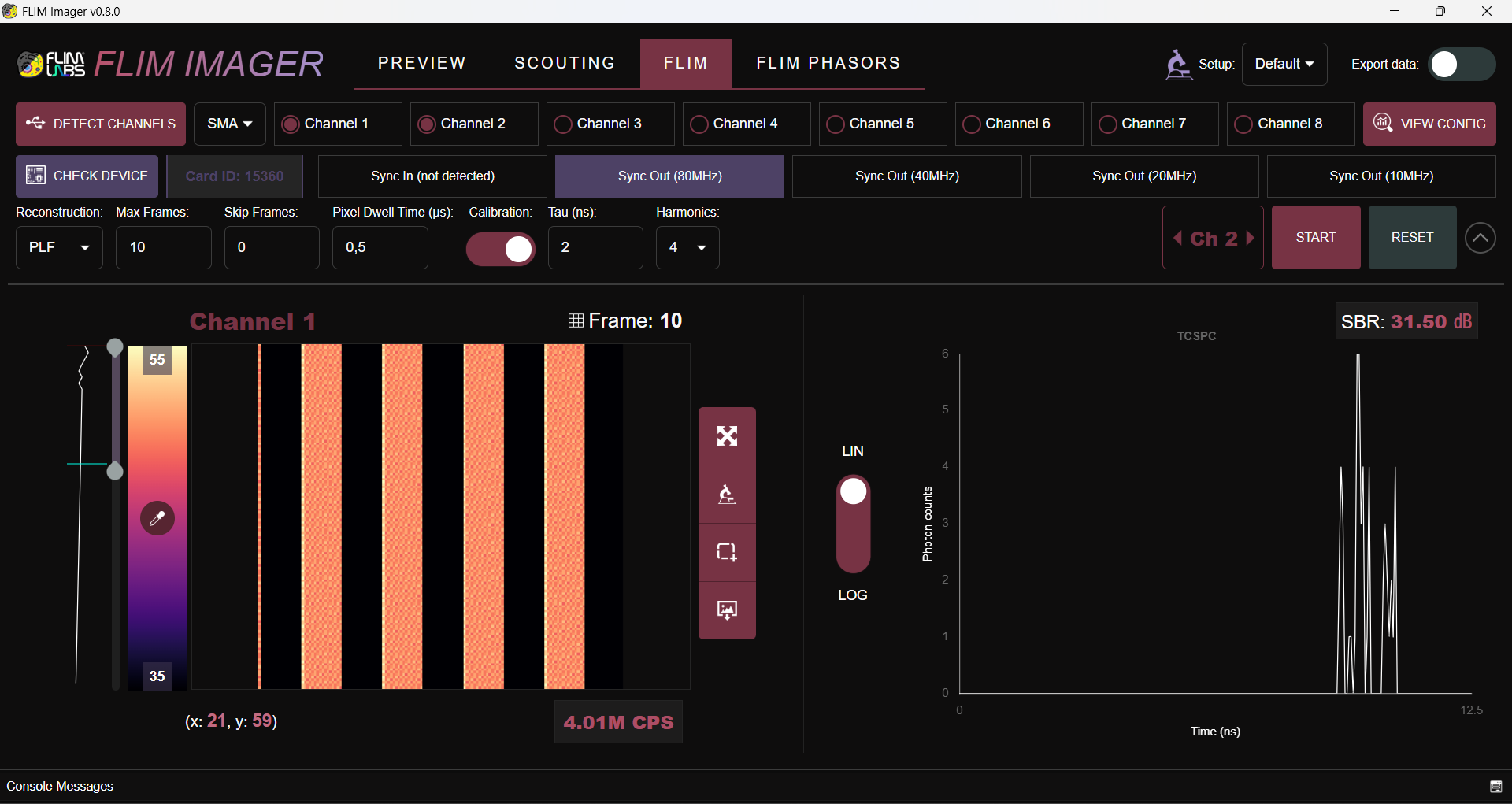
Task: Open the Reconstruction PLF dropdown
Action: point(59,247)
